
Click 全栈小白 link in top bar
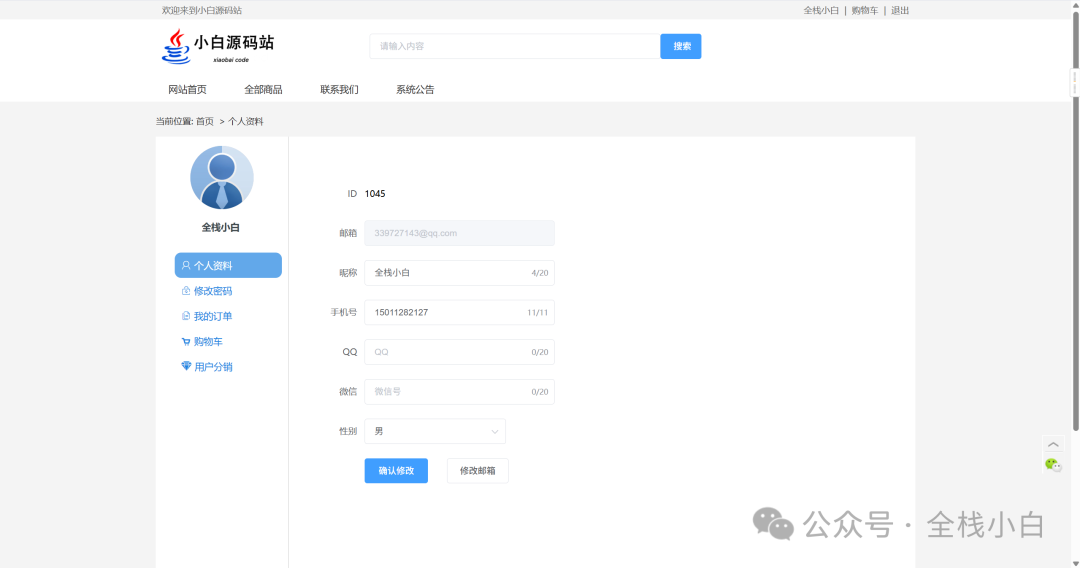[821, 10]
